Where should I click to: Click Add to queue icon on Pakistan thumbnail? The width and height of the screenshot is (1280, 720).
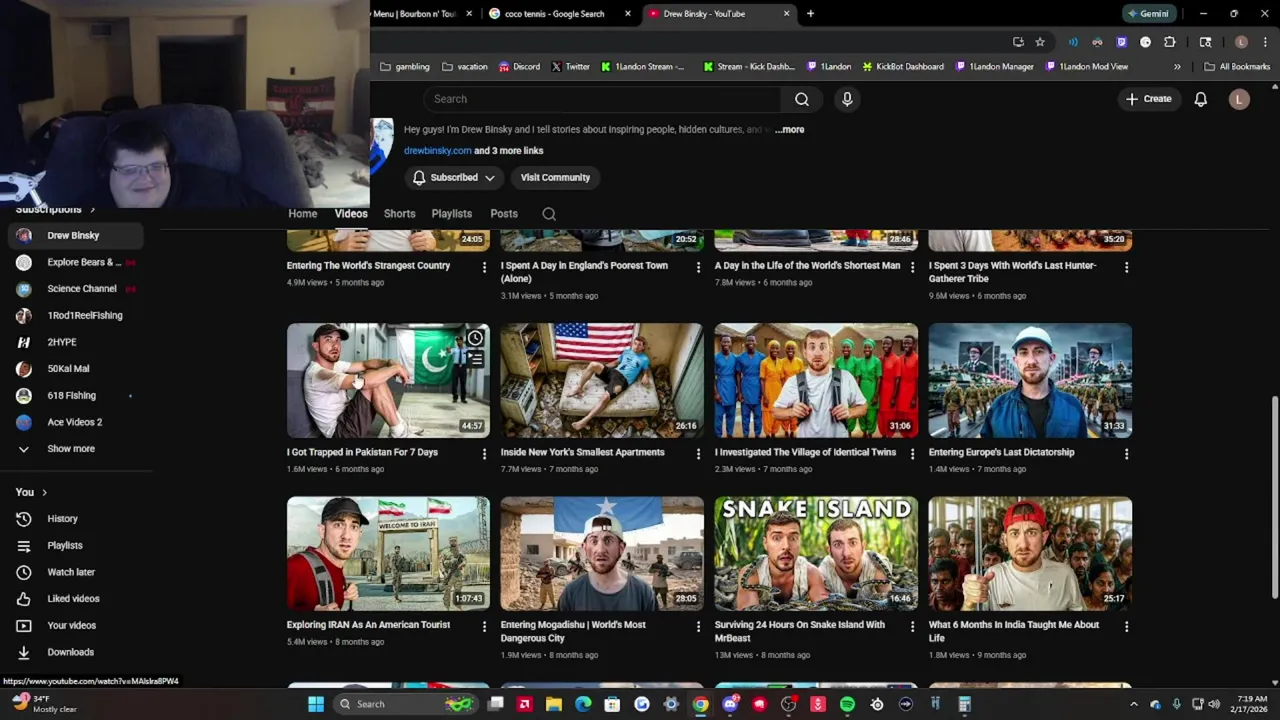point(475,359)
